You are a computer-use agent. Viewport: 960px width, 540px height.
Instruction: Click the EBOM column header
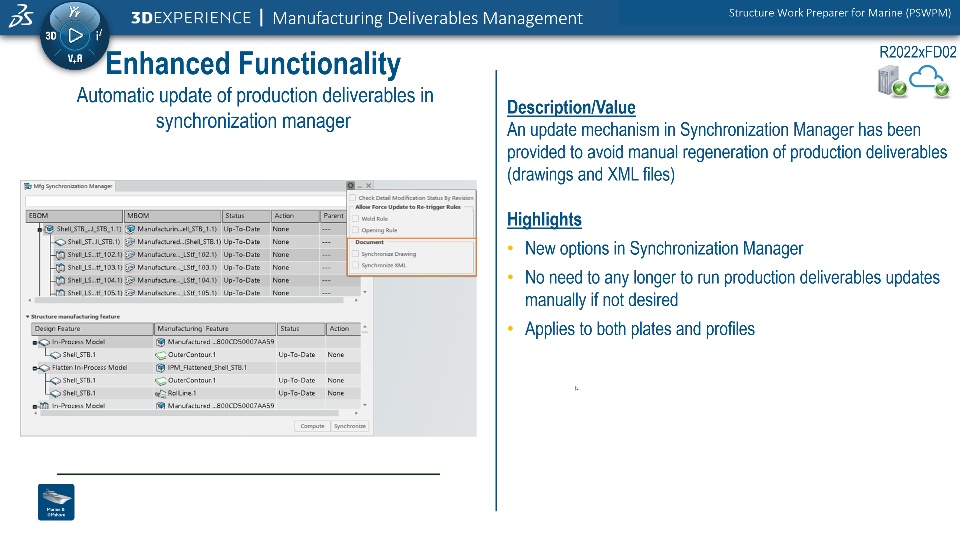click(x=75, y=216)
